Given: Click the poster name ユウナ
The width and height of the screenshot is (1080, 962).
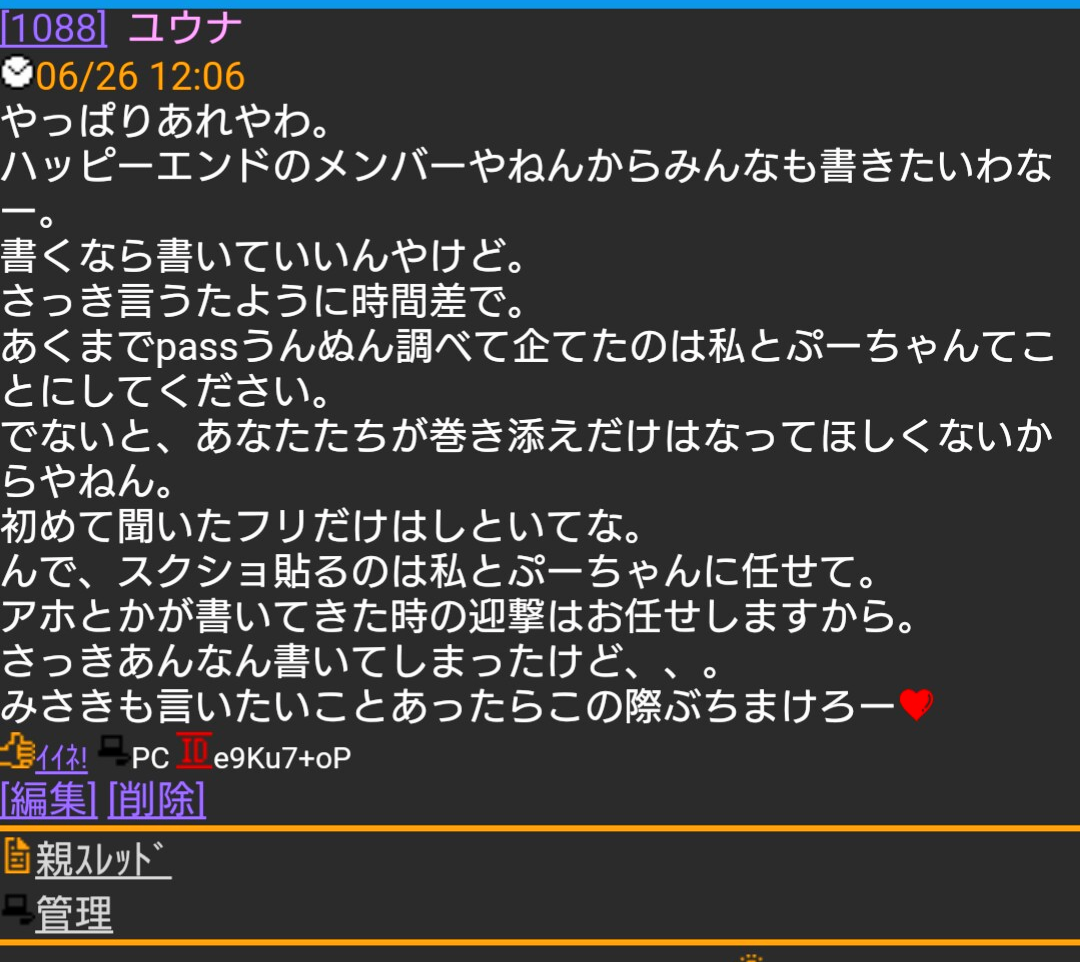Looking at the screenshot, I should click(185, 29).
